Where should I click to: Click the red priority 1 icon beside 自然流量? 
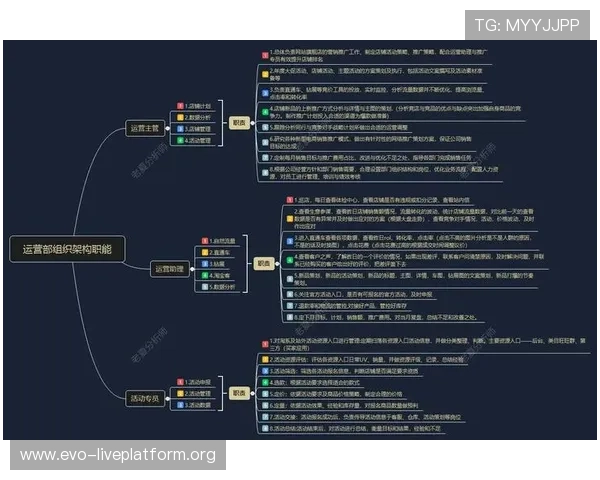pos(204,241)
